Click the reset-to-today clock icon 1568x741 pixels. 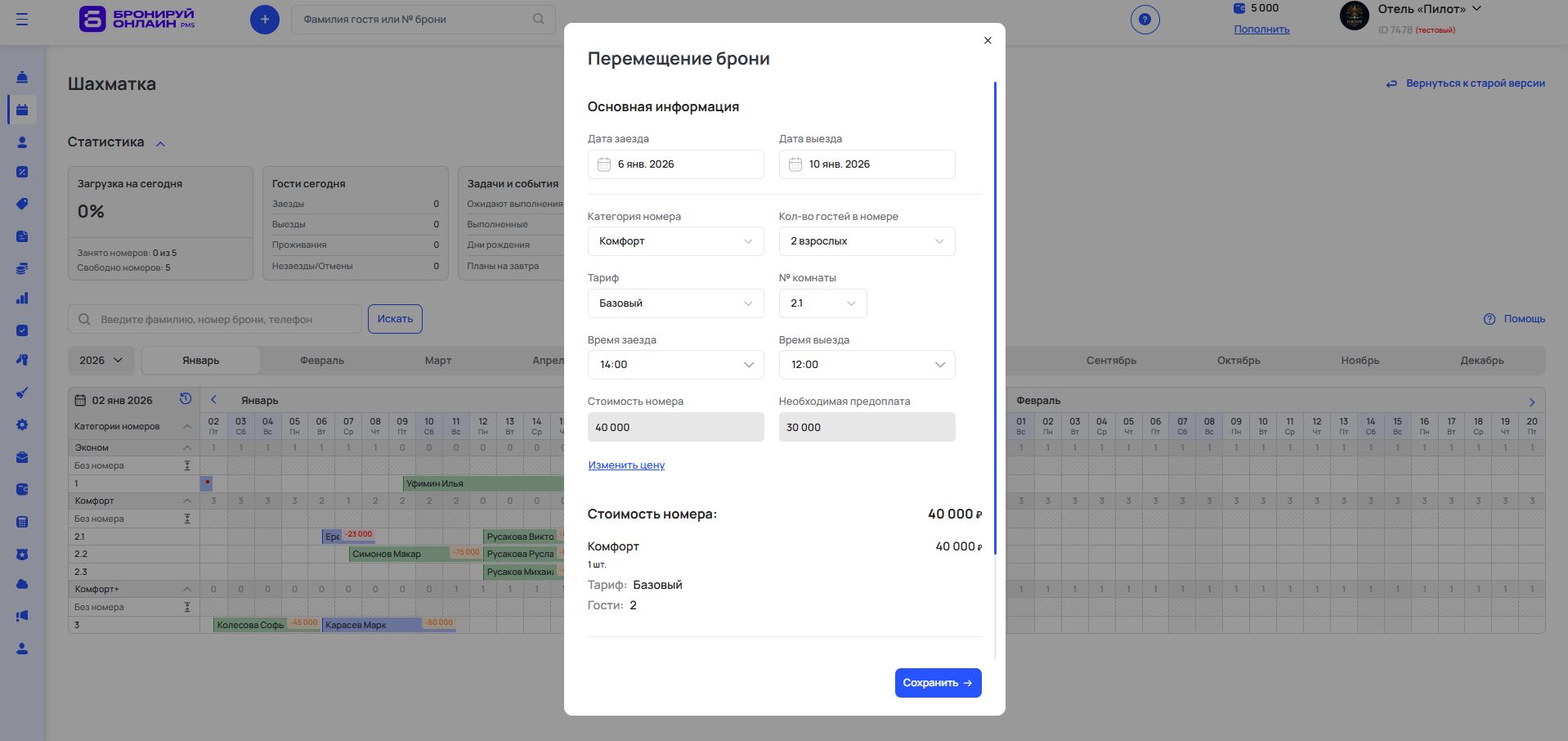(x=186, y=399)
